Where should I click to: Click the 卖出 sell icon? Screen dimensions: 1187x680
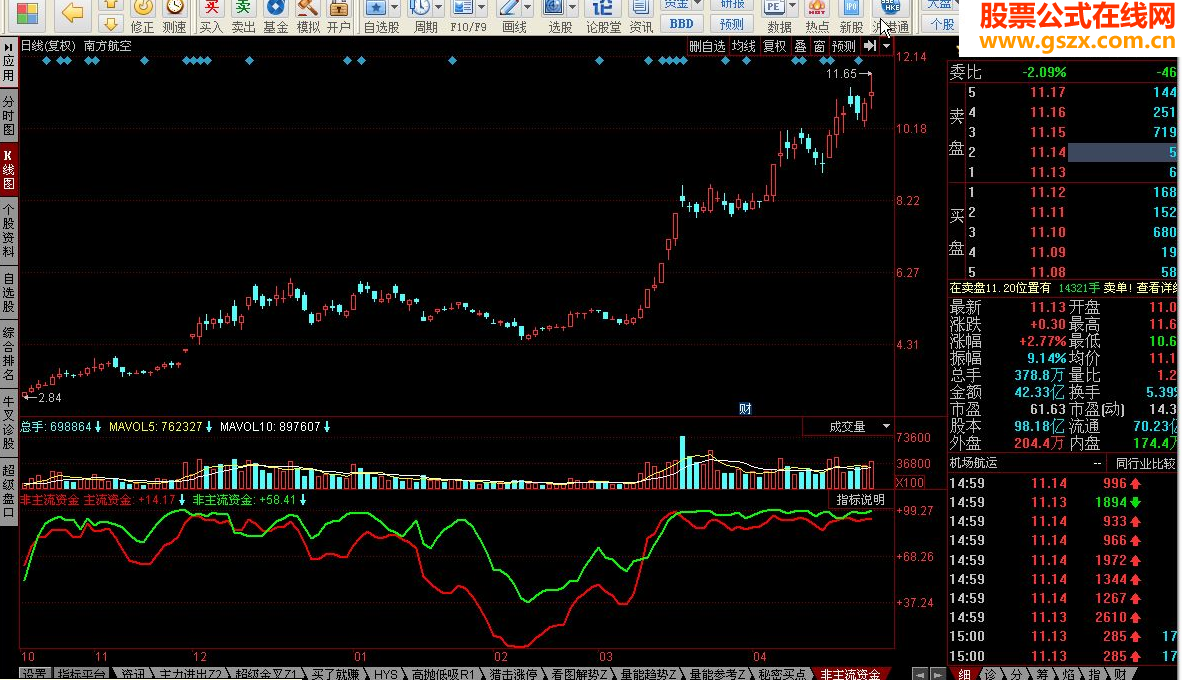click(x=243, y=17)
